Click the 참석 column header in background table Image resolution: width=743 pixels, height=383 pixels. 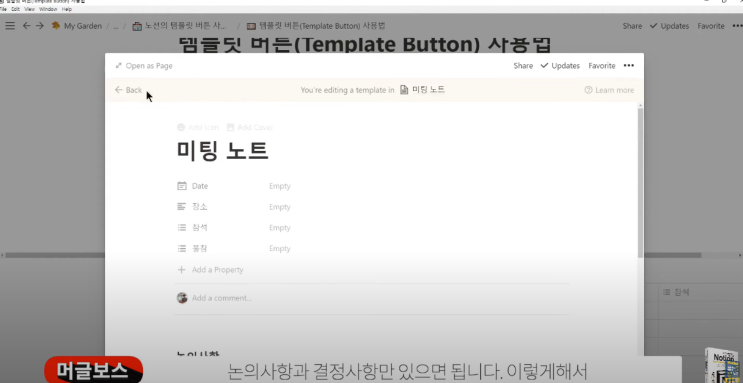pyautogui.click(x=676, y=292)
